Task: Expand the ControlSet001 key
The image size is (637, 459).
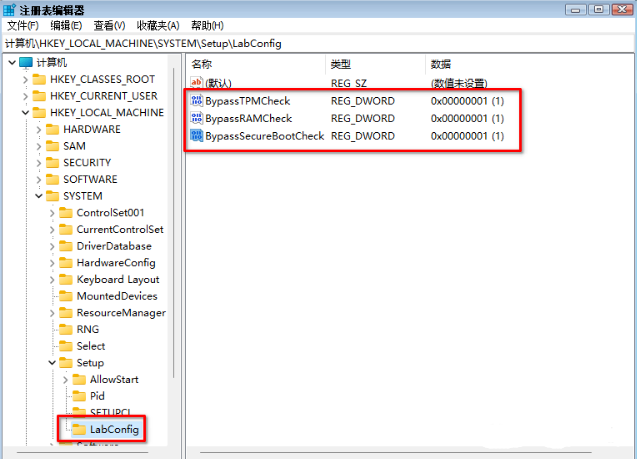Action: coord(52,213)
